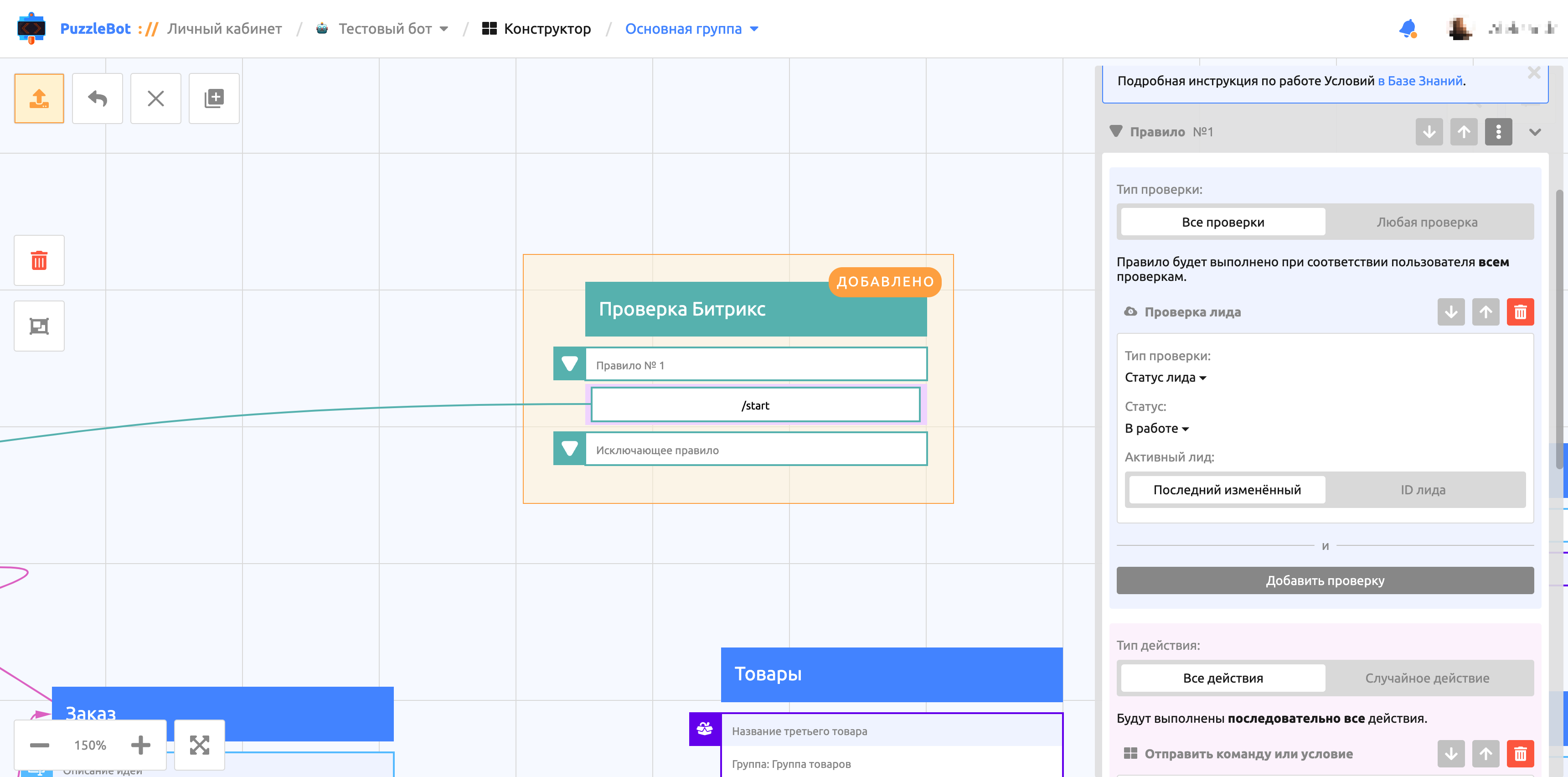Image resolution: width=1568 pixels, height=777 pixels.
Task: Click the fullscreen expand arrows icon
Action: point(199,745)
